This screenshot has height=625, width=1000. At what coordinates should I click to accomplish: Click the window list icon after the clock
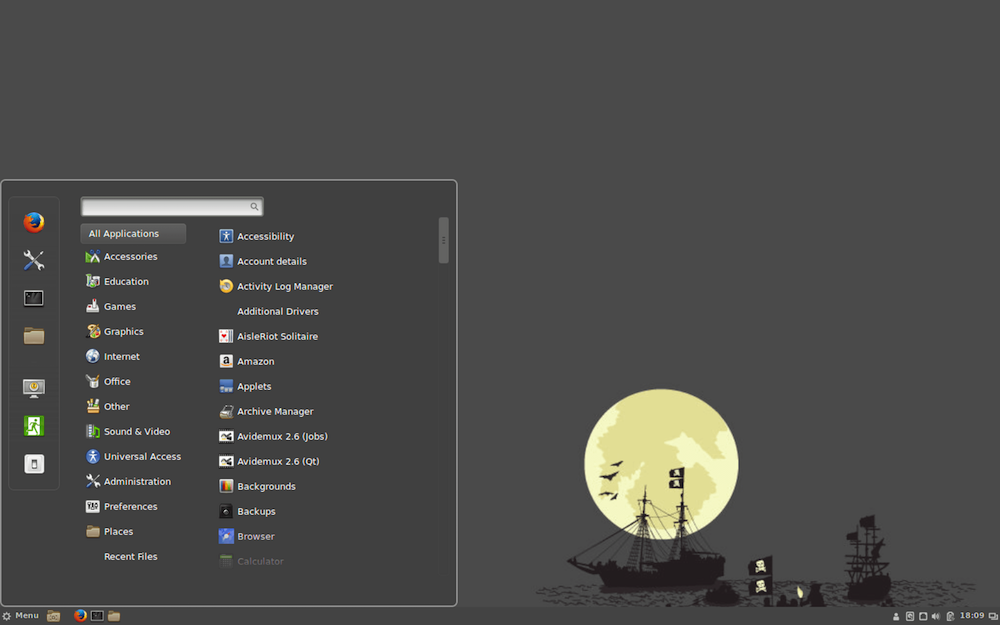click(x=993, y=616)
